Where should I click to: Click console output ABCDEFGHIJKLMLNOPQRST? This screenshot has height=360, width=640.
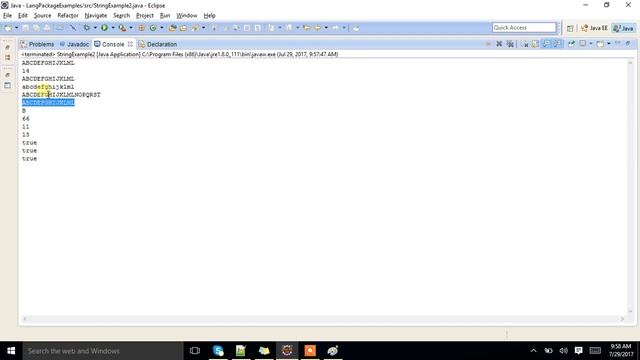click(x=61, y=95)
